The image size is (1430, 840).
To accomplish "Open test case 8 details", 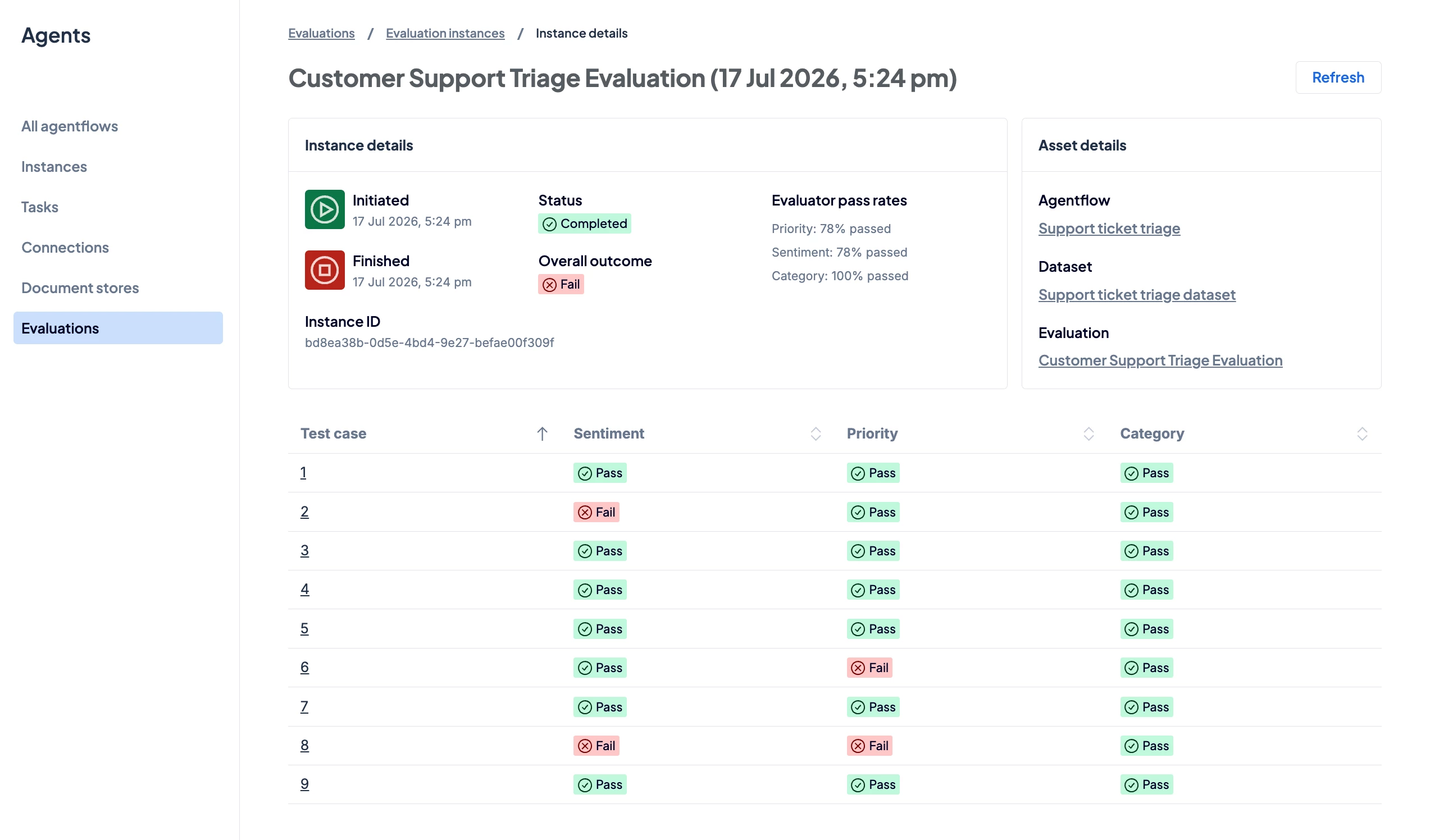I will (x=305, y=745).
